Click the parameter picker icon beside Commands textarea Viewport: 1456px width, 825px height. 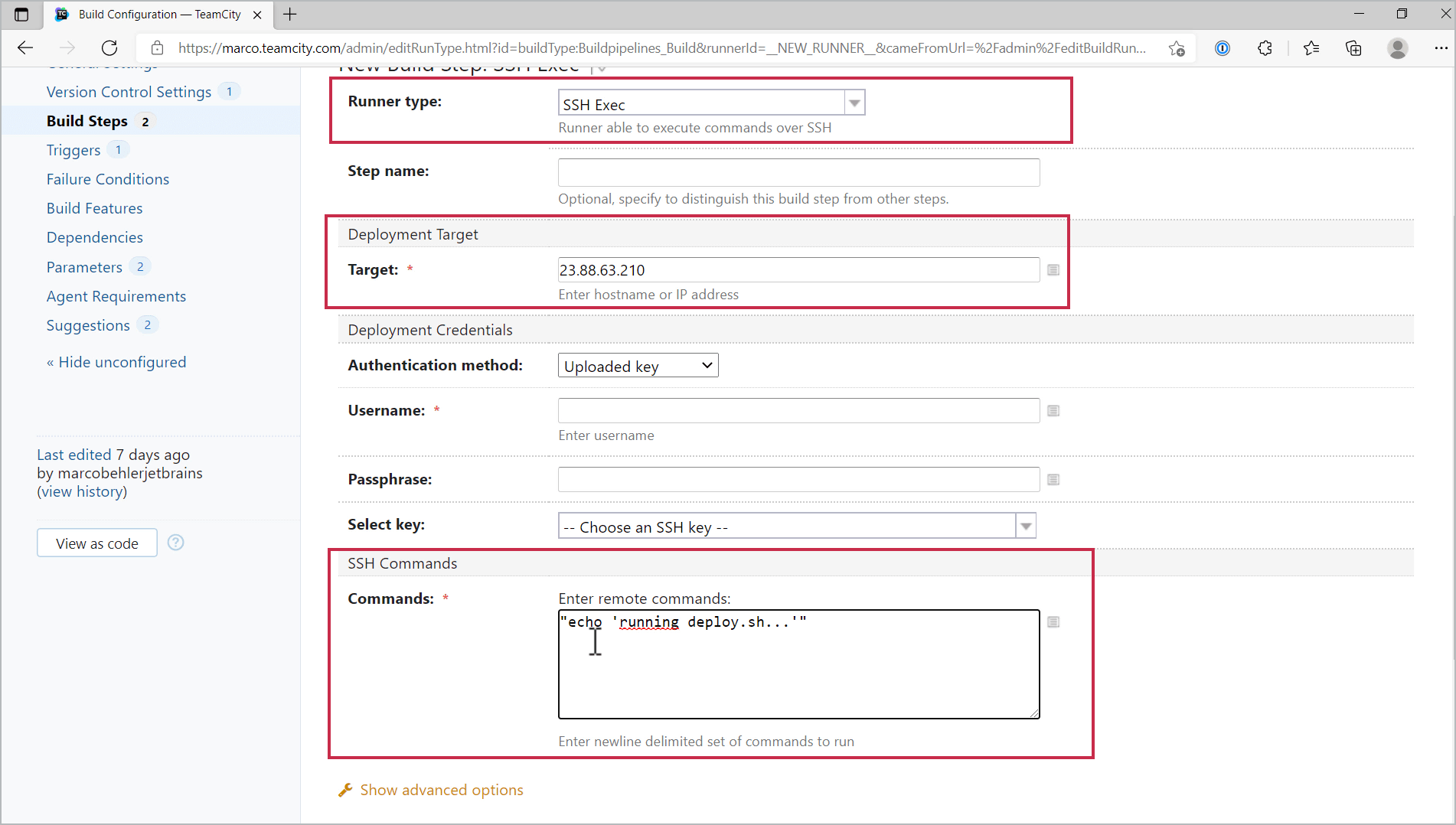point(1053,622)
